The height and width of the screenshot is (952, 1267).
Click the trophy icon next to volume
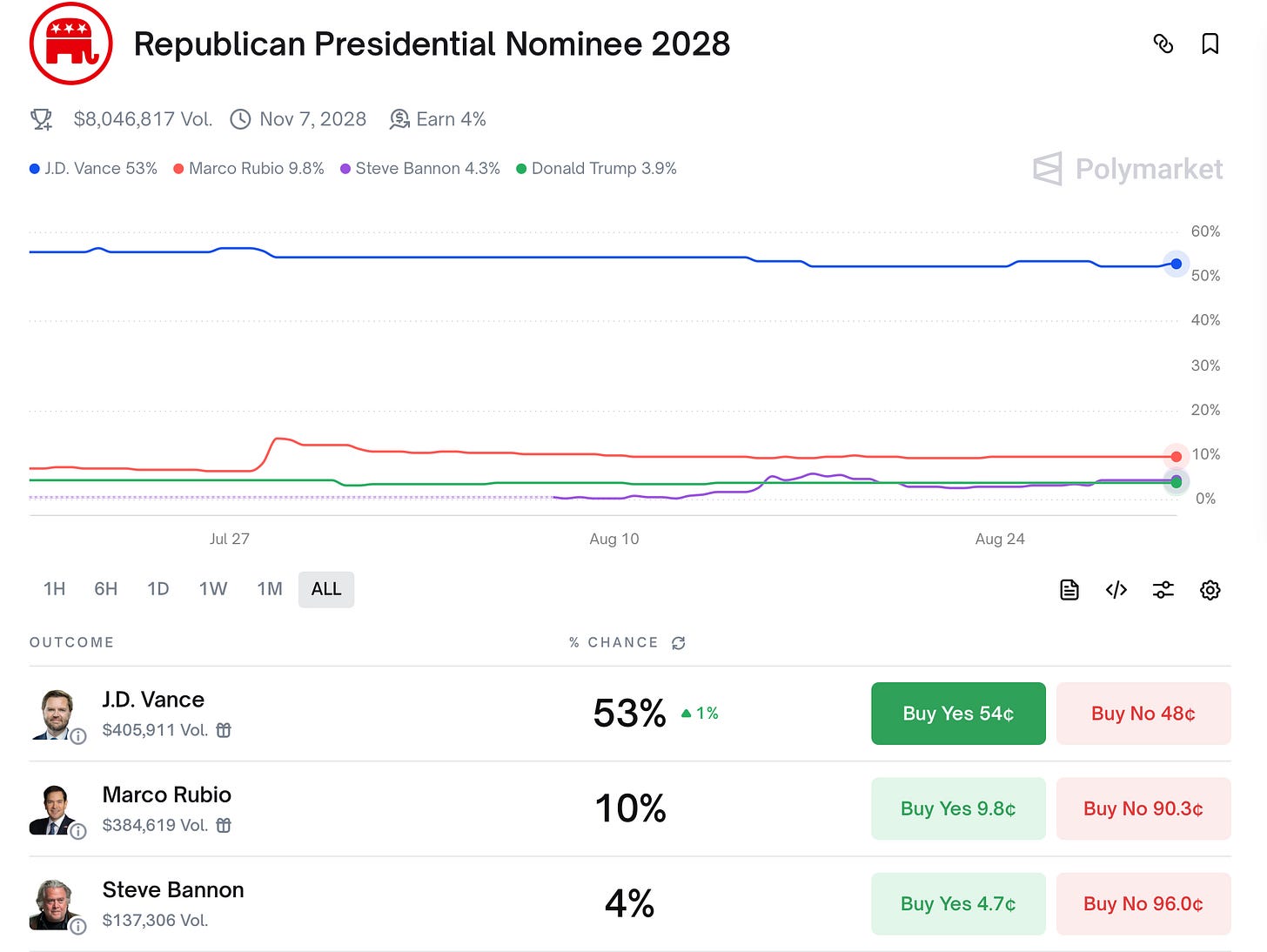pos(42,119)
